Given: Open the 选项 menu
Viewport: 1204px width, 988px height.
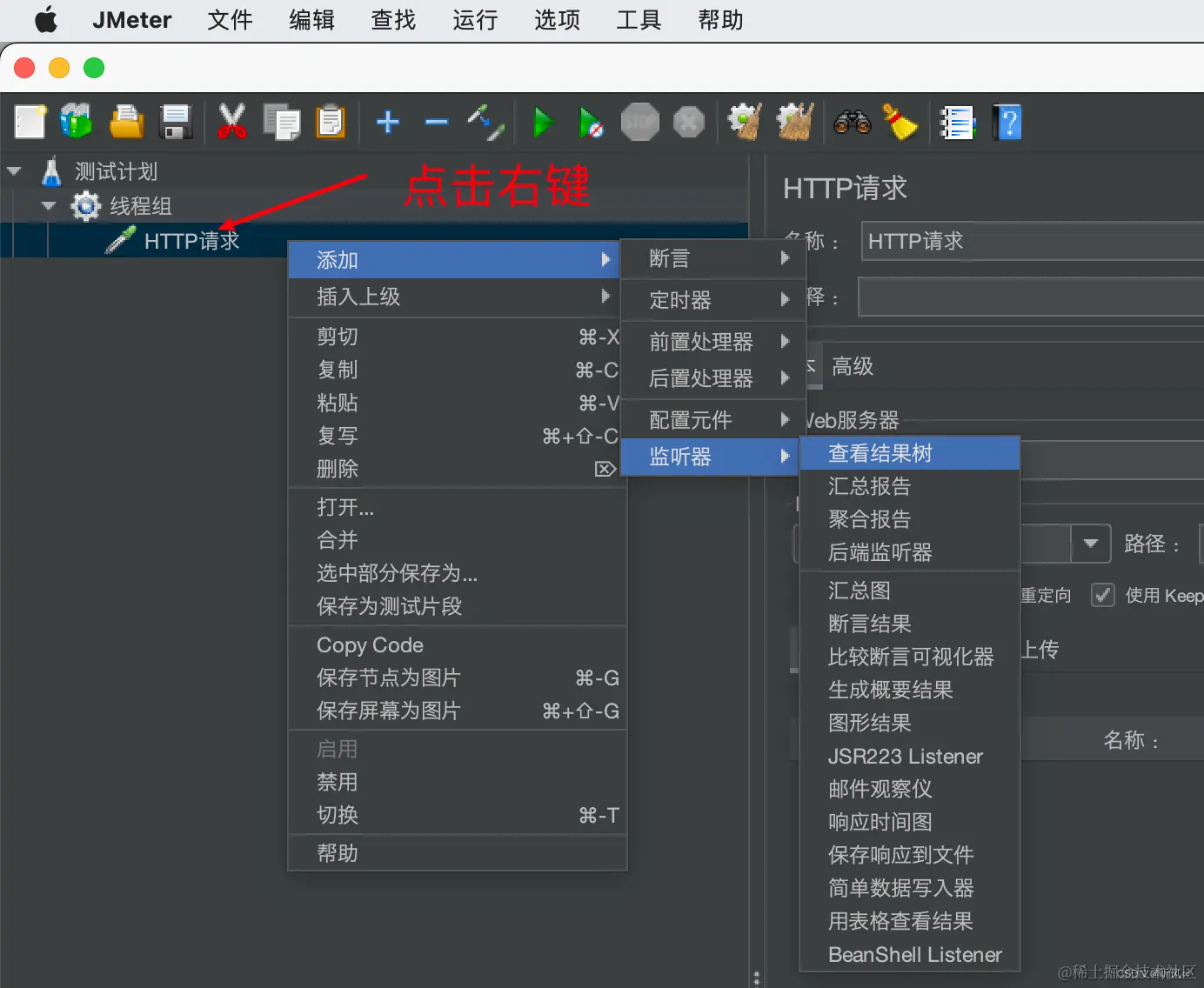Looking at the screenshot, I should tap(557, 20).
